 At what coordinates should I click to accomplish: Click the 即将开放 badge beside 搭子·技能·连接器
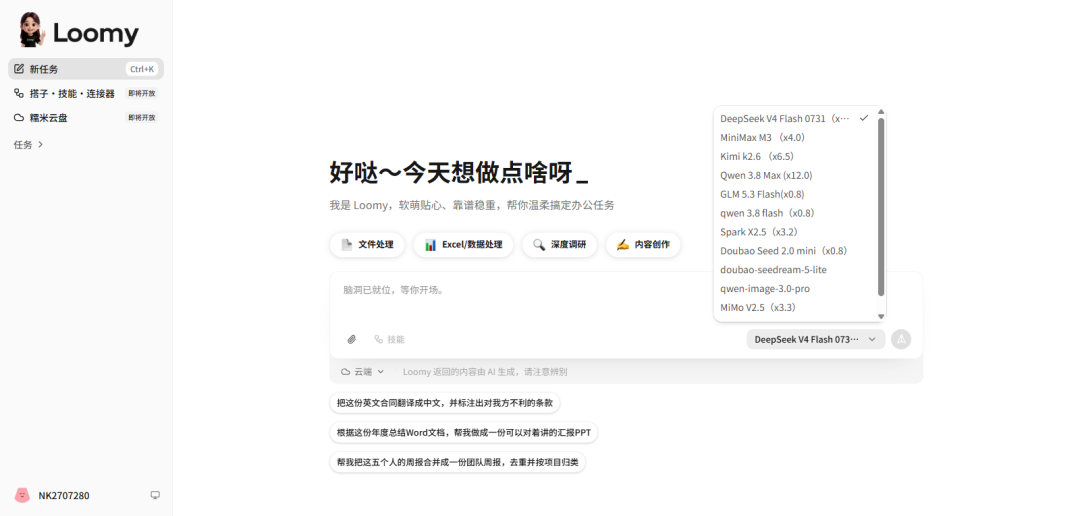tap(142, 93)
